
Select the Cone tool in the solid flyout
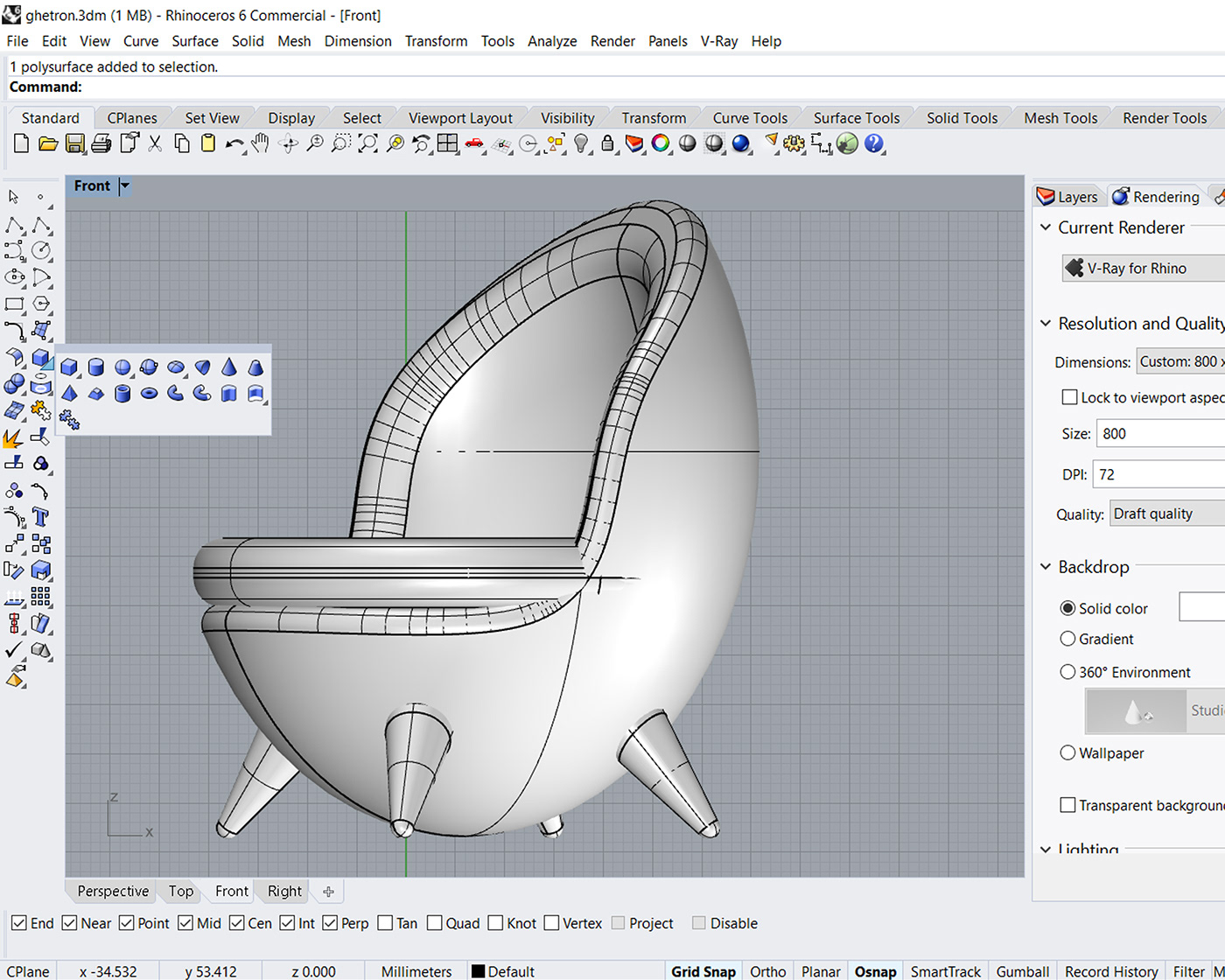(x=229, y=367)
